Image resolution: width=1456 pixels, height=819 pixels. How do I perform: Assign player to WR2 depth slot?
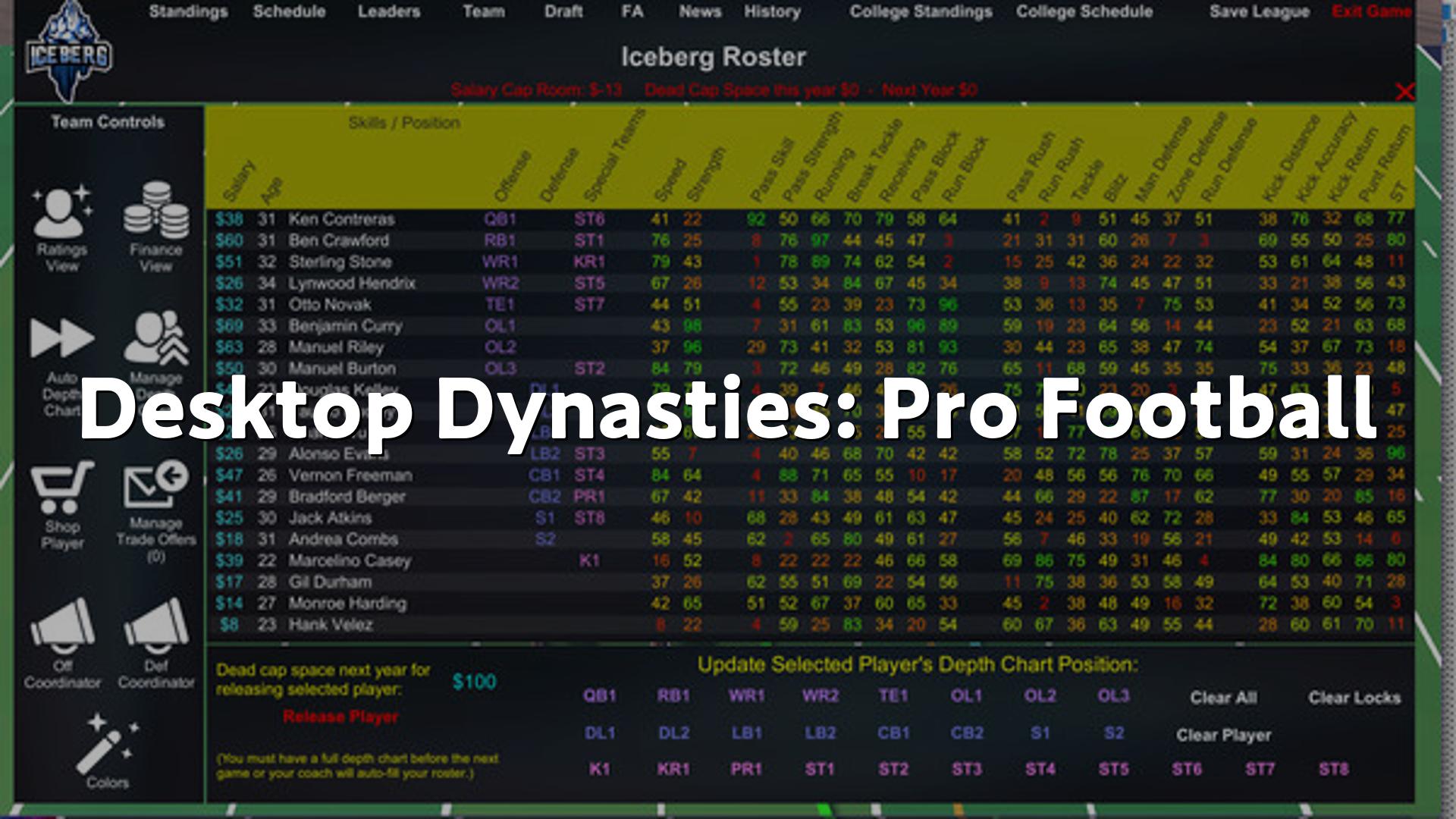[820, 695]
